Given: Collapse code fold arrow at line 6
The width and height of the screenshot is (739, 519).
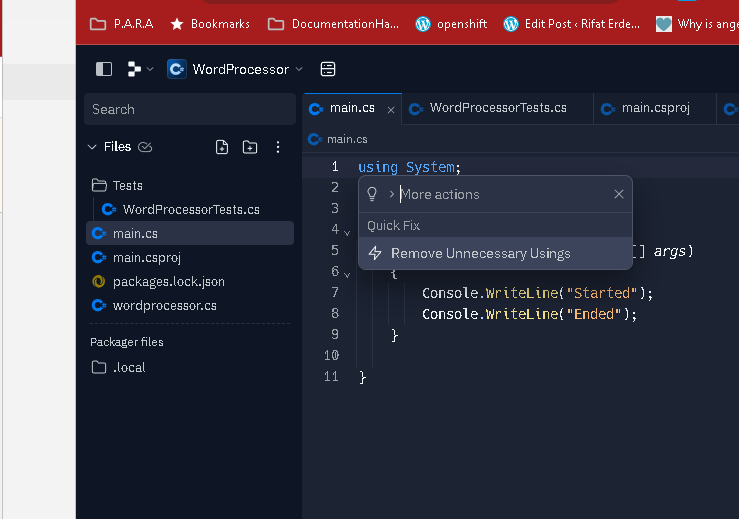Looking at the screenshot, I should 347,275.
